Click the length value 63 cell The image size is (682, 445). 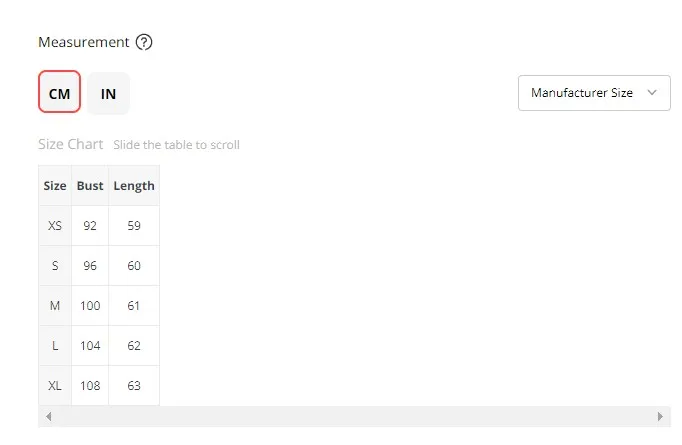tap(134, 385)
